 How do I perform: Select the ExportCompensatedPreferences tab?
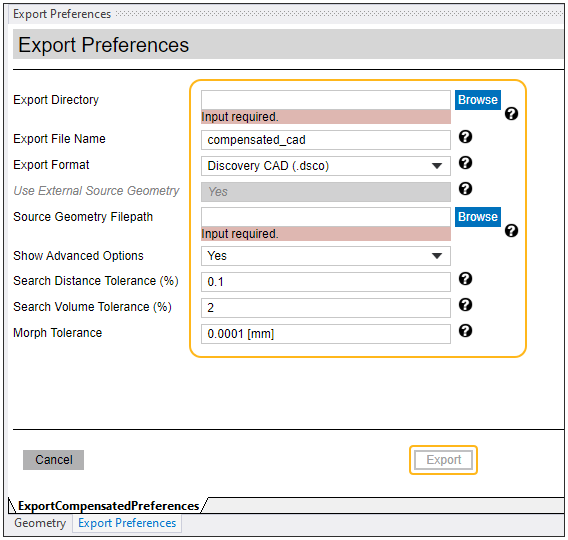(x=108, y=506)
